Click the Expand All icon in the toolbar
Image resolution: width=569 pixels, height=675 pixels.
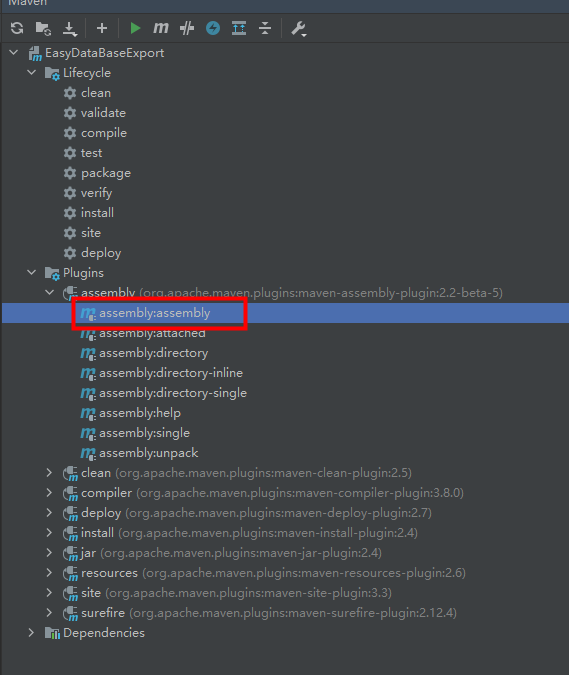click(239, 28)
